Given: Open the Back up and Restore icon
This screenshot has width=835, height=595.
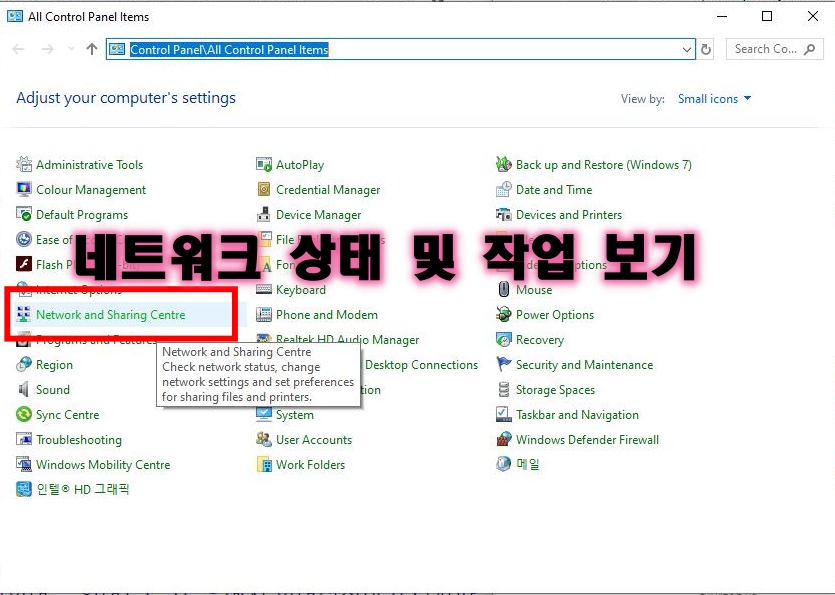Looking at the screenshot, I should point(504,165).
